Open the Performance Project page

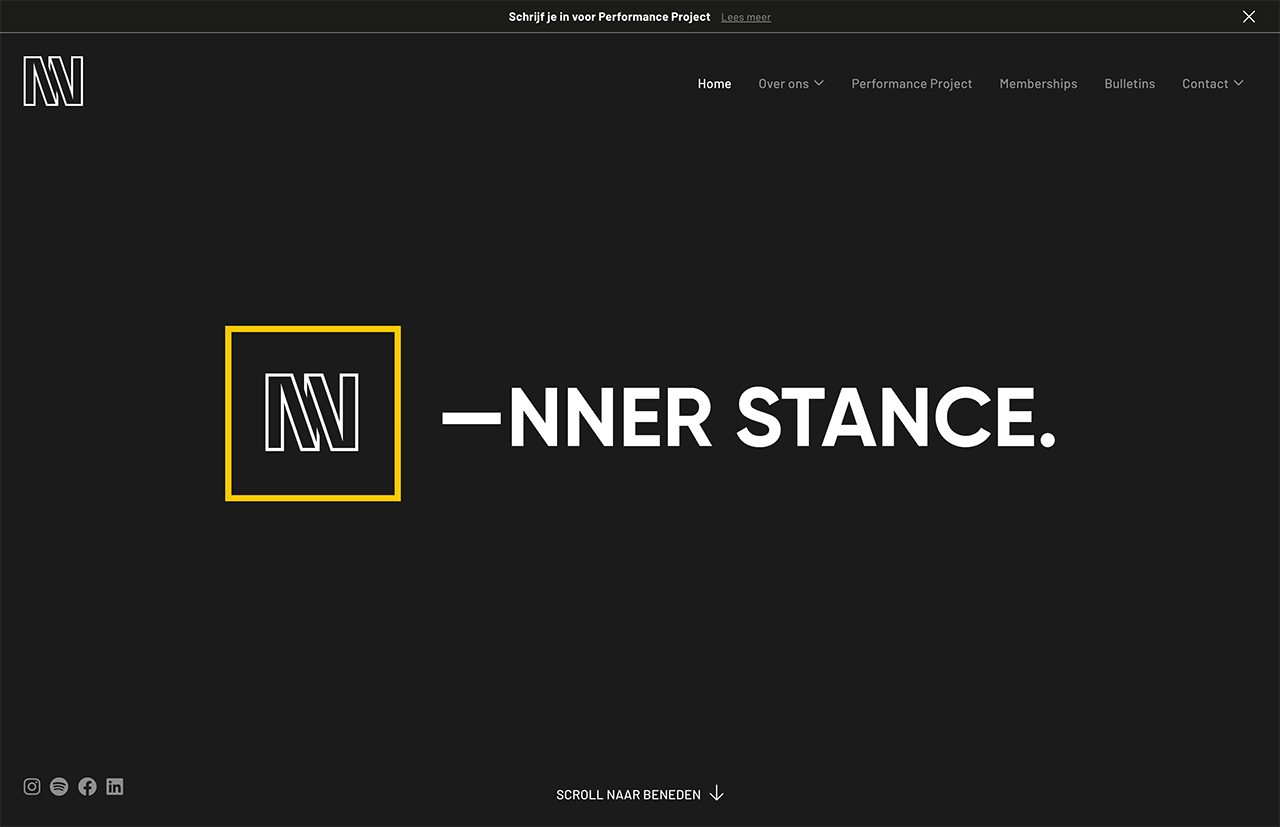tap(912, 84)
